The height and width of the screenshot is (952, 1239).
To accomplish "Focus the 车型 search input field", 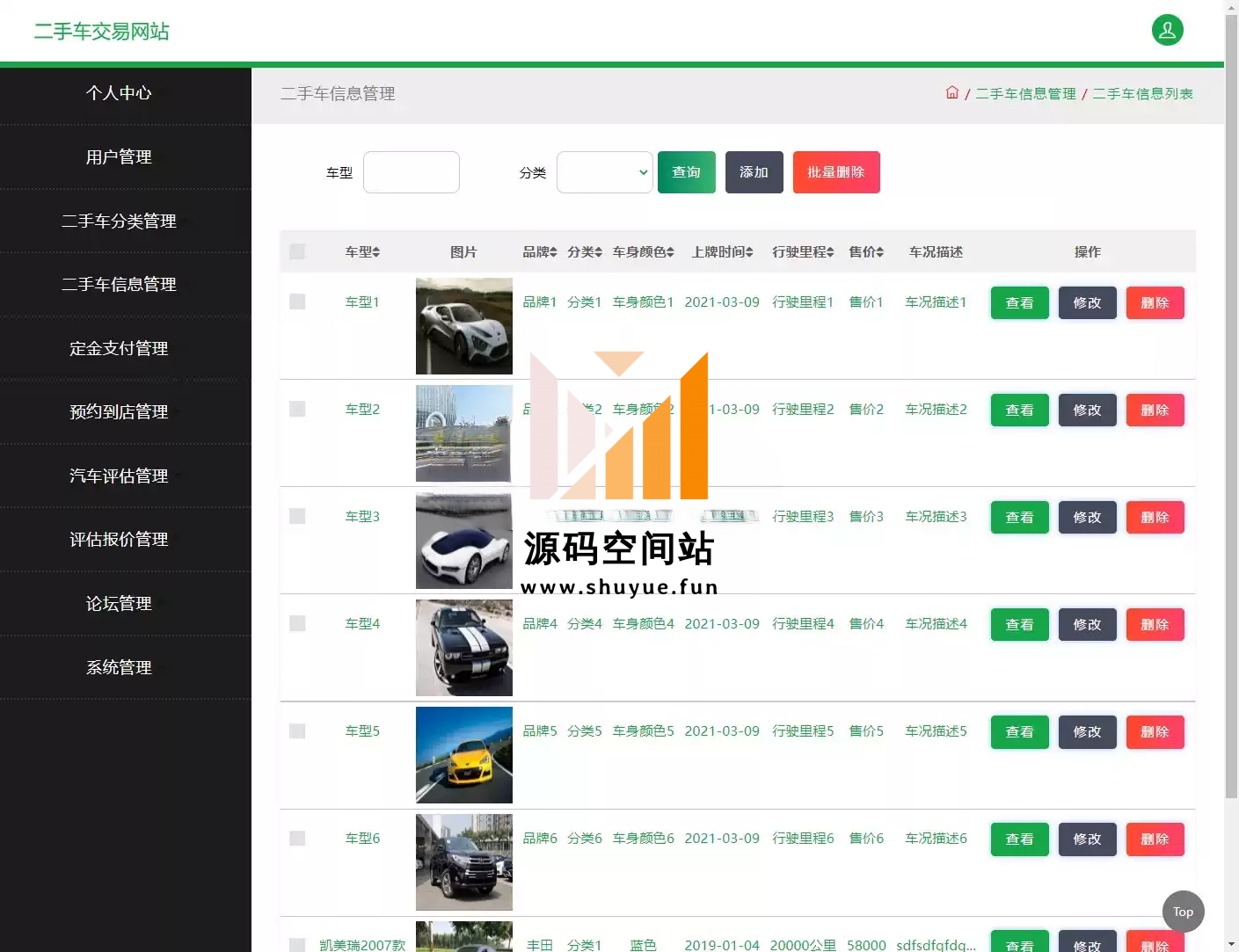I will [412, 172].
